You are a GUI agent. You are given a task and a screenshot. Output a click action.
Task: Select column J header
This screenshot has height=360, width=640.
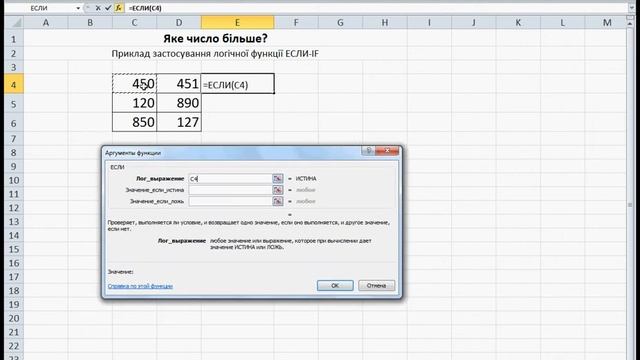point(473,22)
